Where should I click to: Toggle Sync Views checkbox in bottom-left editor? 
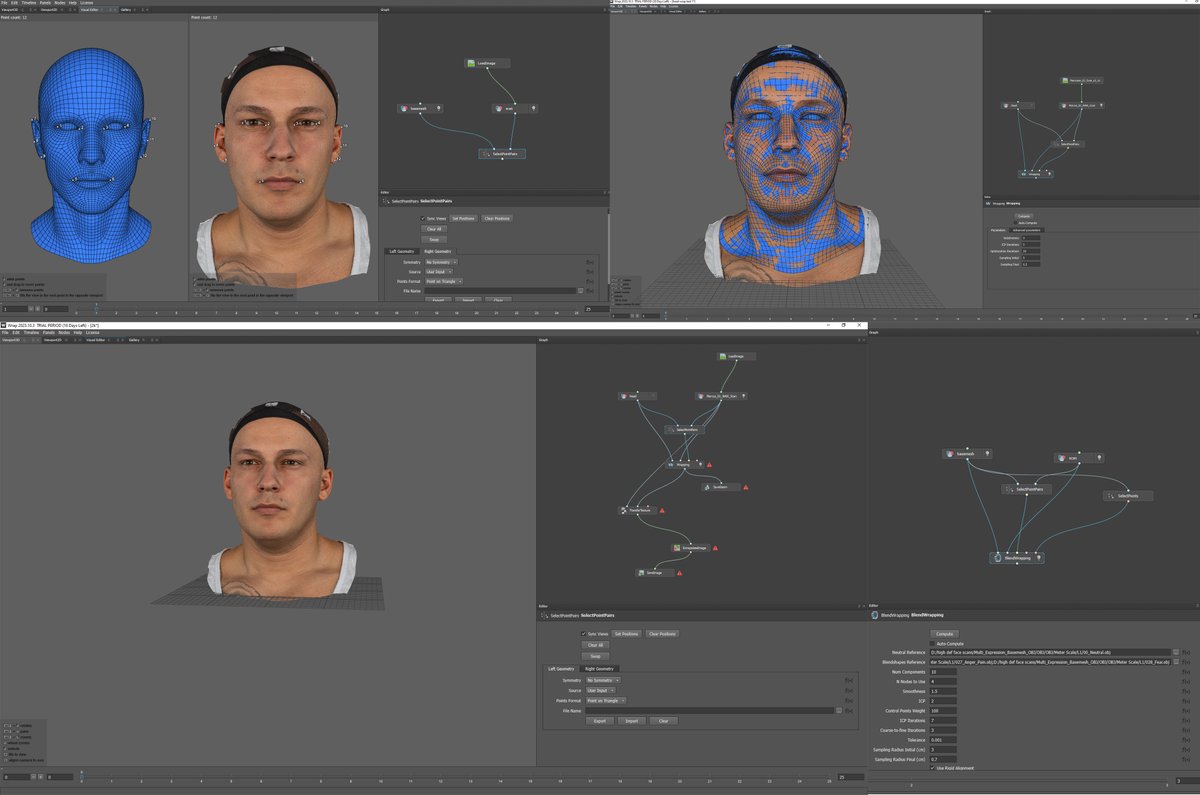pyautogui.click(x=584, y=633)
